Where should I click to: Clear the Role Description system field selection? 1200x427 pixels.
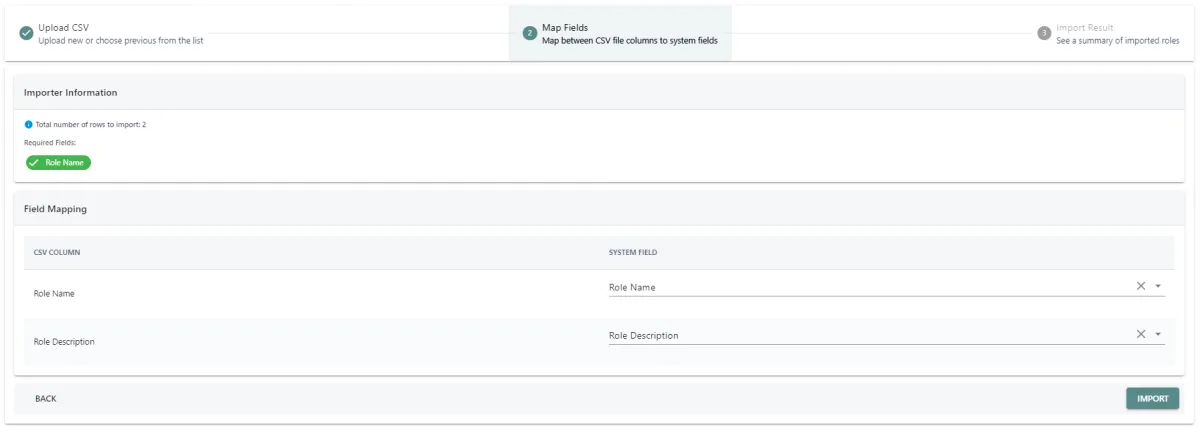pyautogui.click(x=1141, y=334)
